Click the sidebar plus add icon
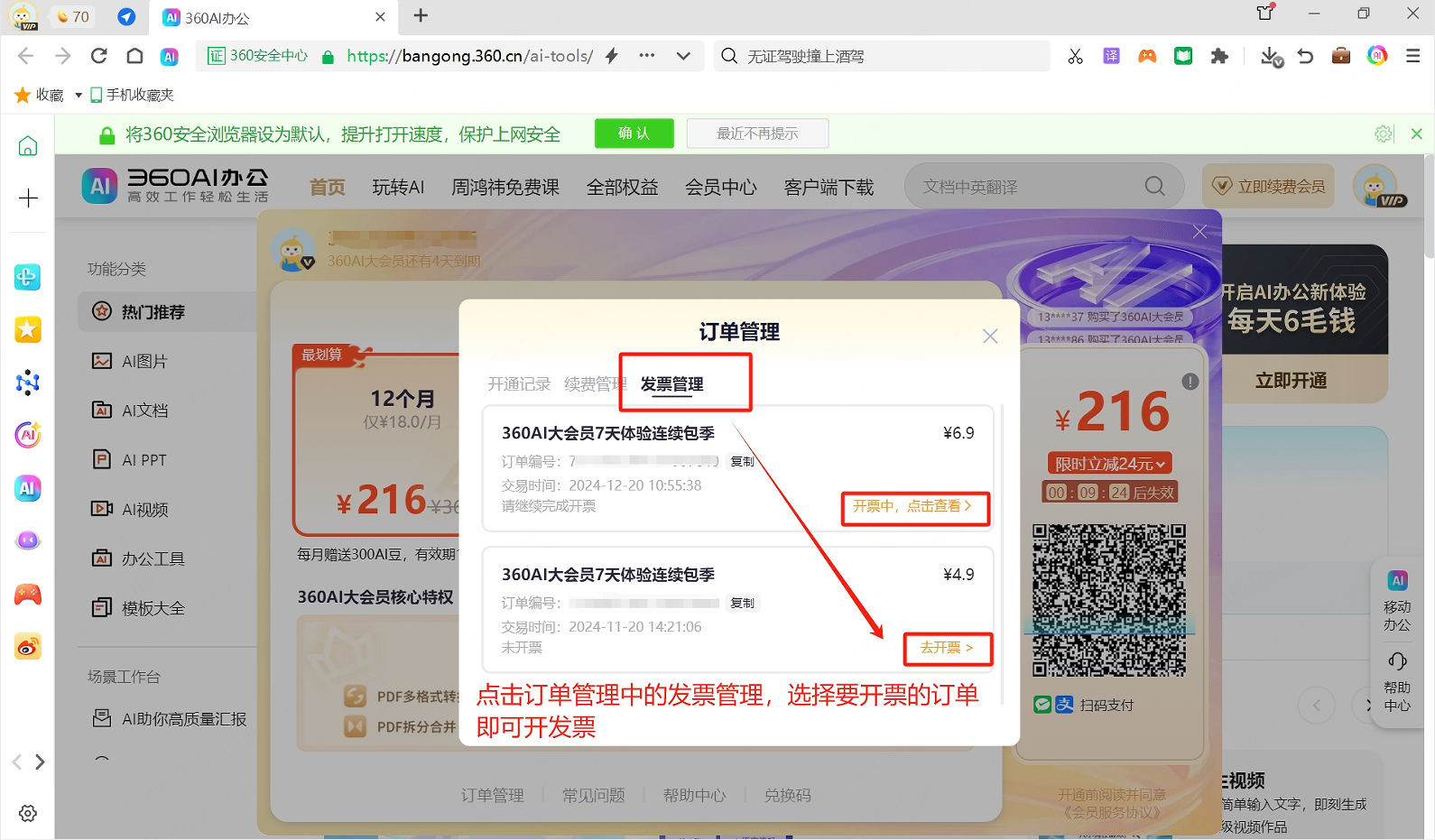This screenshot has height=840, width=1435. point(28,198)
